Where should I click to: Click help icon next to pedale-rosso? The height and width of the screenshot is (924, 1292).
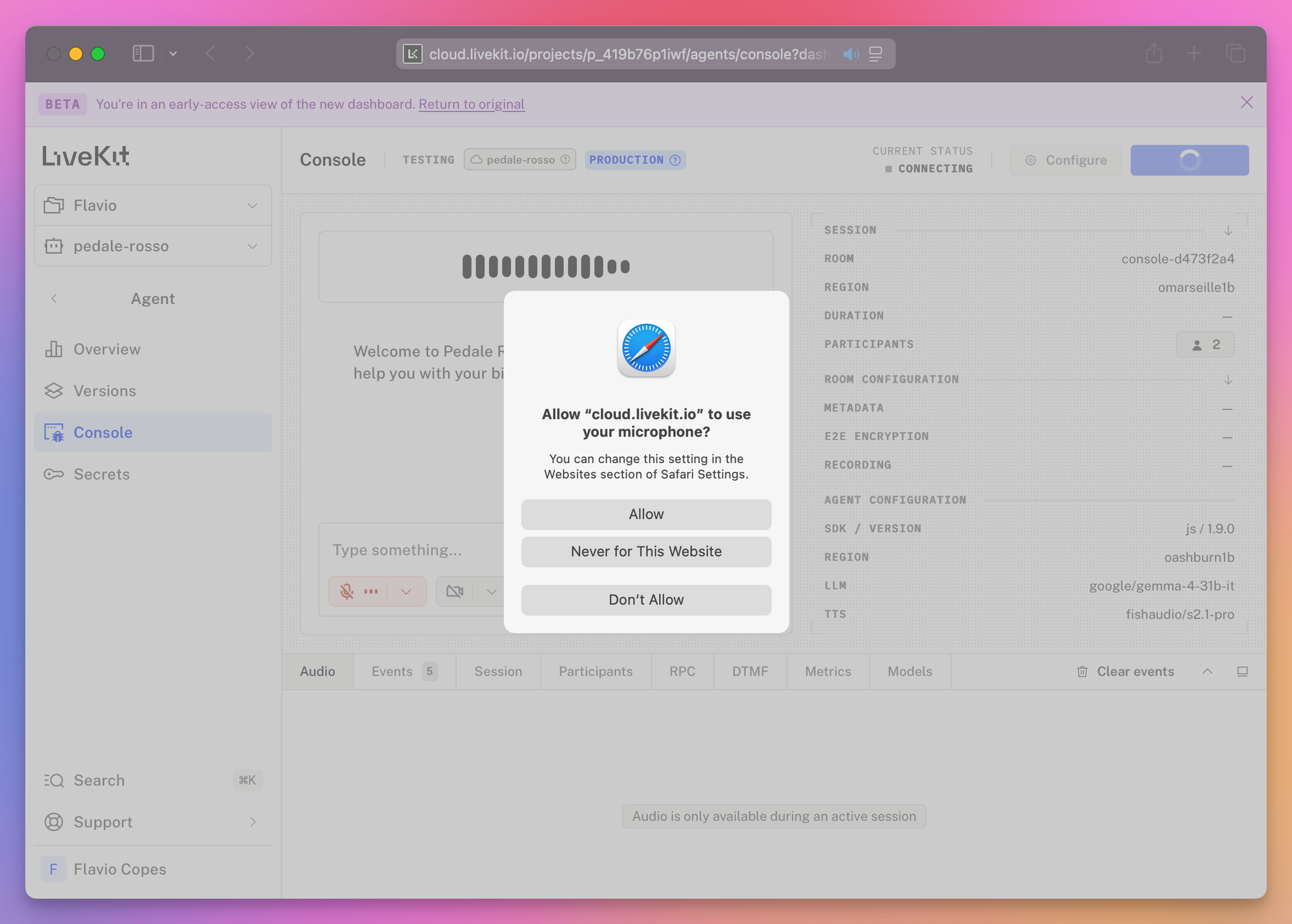click(x=565, y=159)
